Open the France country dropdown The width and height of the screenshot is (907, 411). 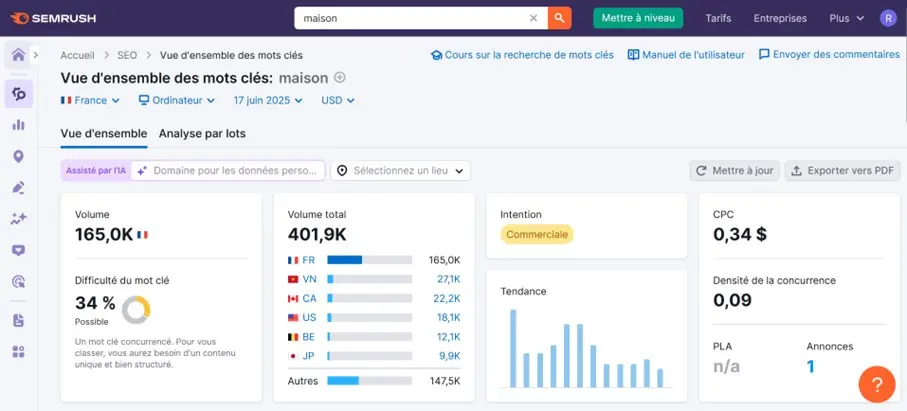point(90,100)
